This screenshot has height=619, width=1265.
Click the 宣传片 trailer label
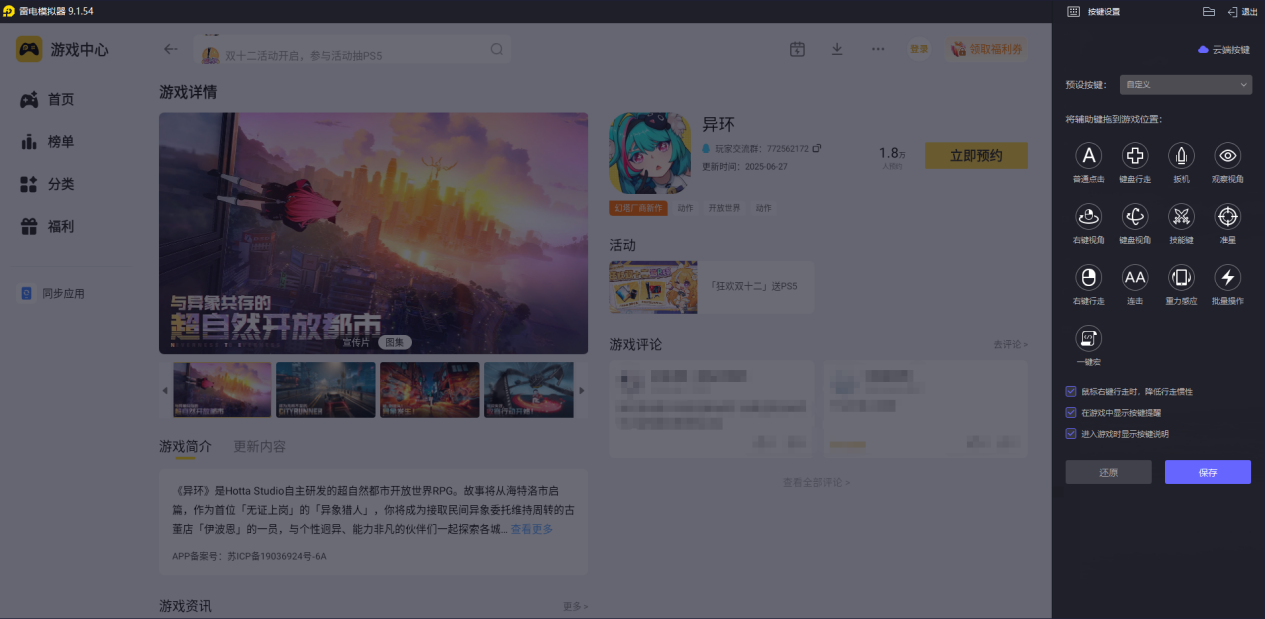(x=357, y=342)
